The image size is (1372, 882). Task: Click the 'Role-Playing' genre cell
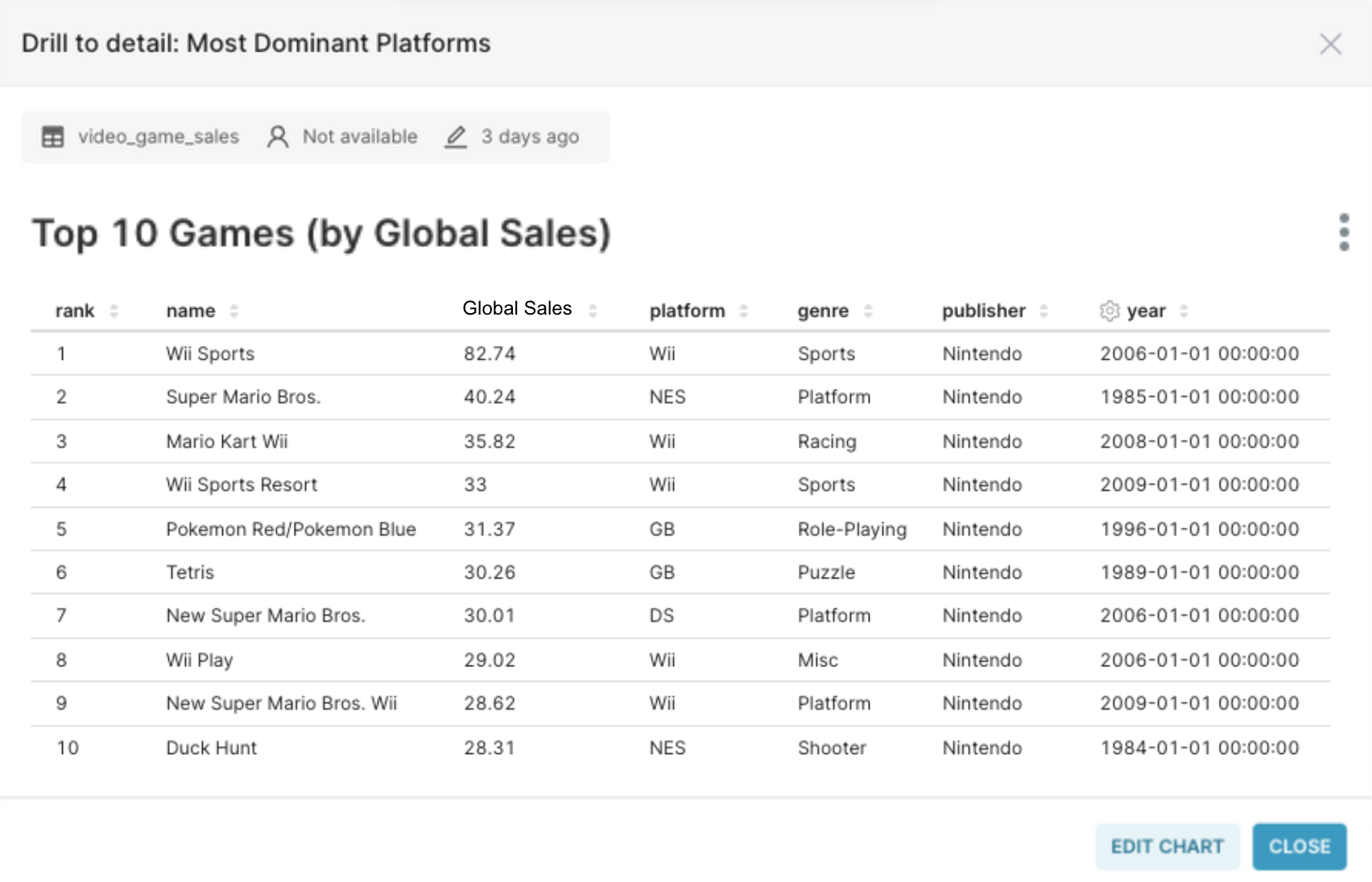point(852,530)
